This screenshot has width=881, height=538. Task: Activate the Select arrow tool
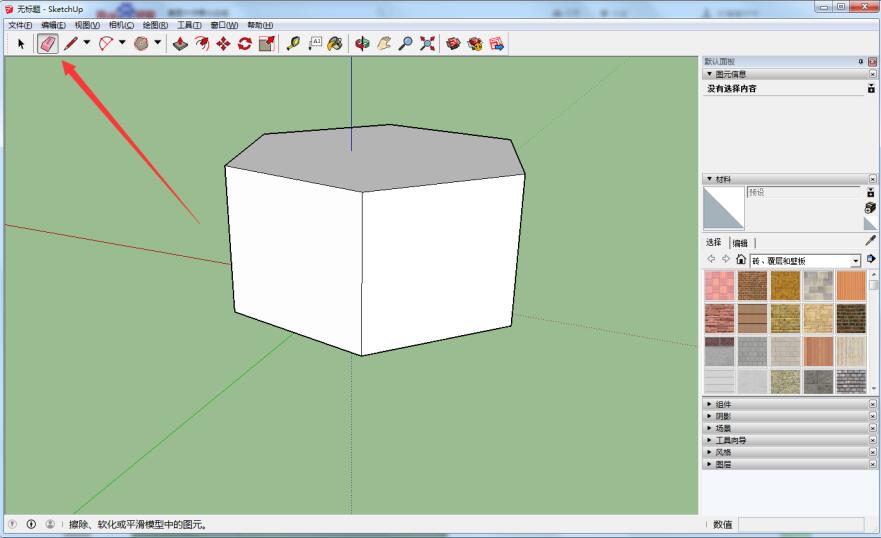tap(21, 43)
